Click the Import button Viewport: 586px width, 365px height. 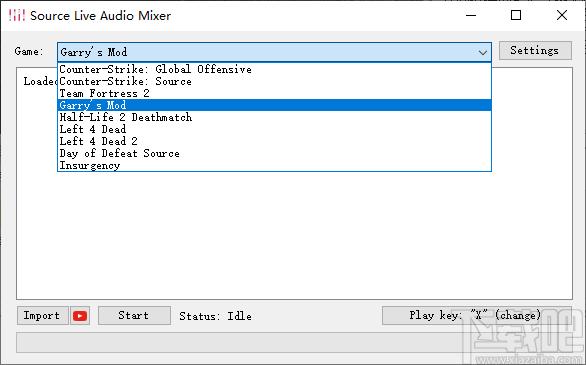43,316
